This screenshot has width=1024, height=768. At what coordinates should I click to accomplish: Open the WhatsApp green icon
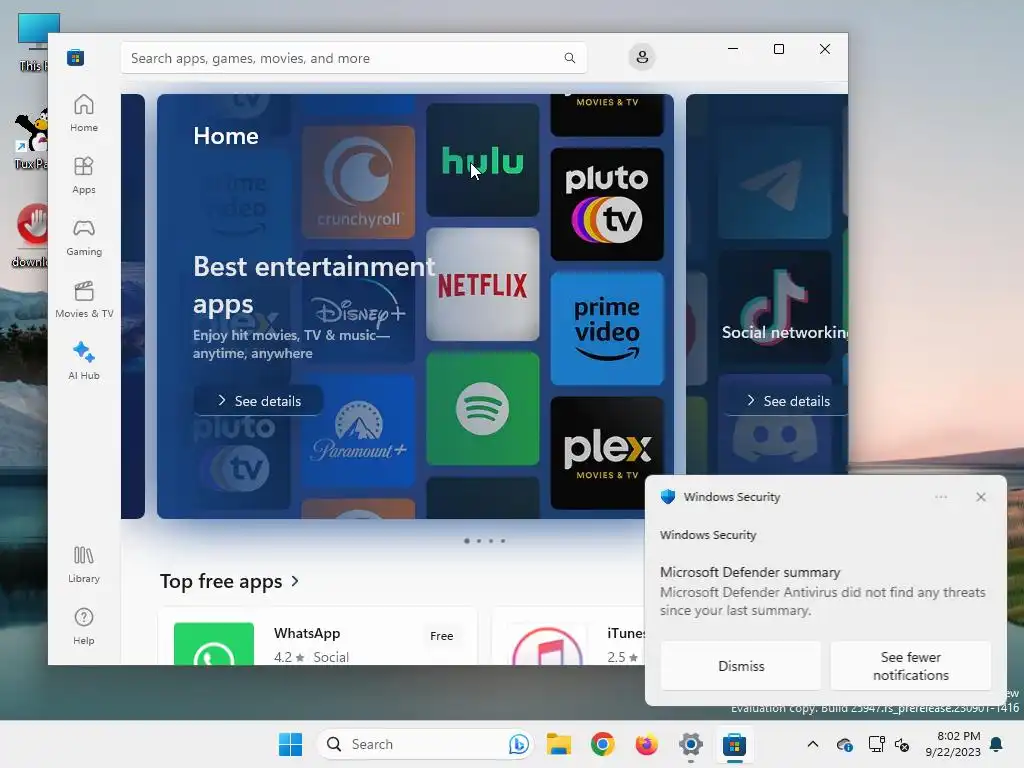coord(214,644)
